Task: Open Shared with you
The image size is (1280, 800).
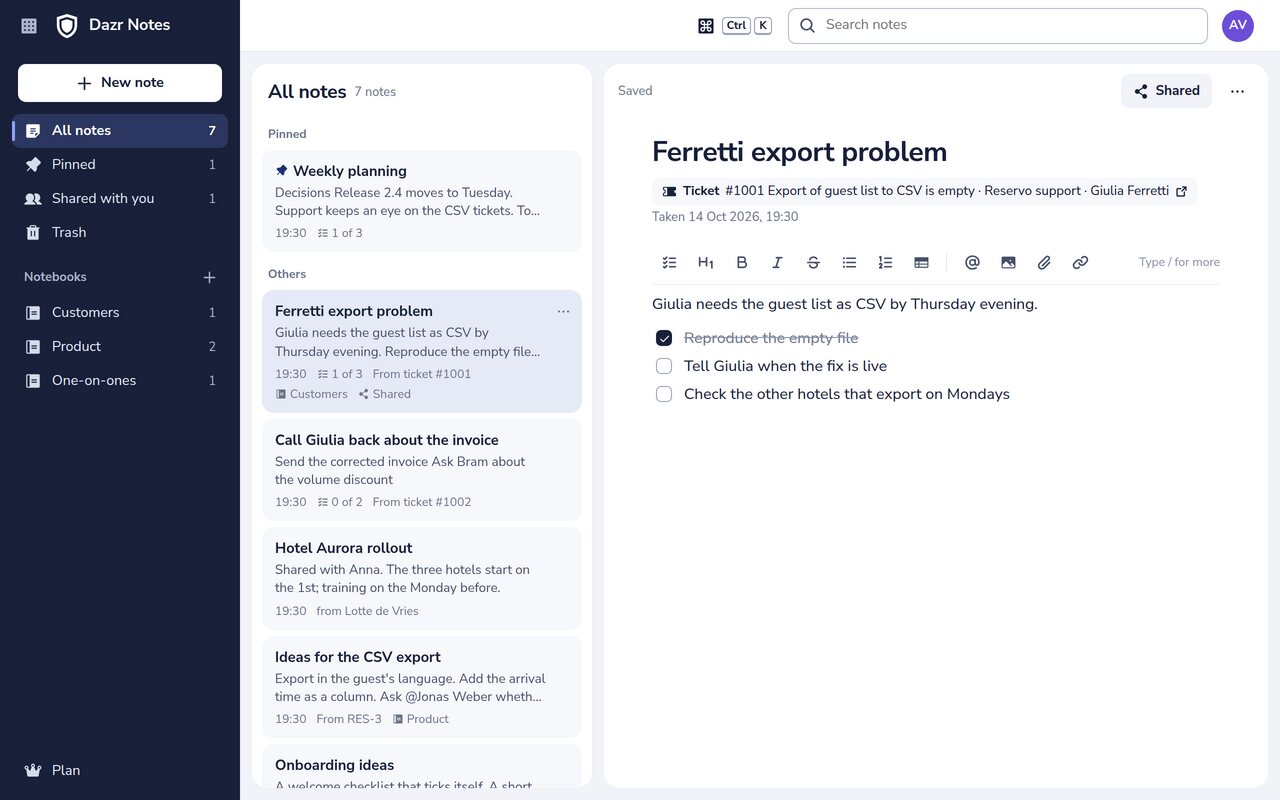Action: pyautogui.click(x=120, y=198)
